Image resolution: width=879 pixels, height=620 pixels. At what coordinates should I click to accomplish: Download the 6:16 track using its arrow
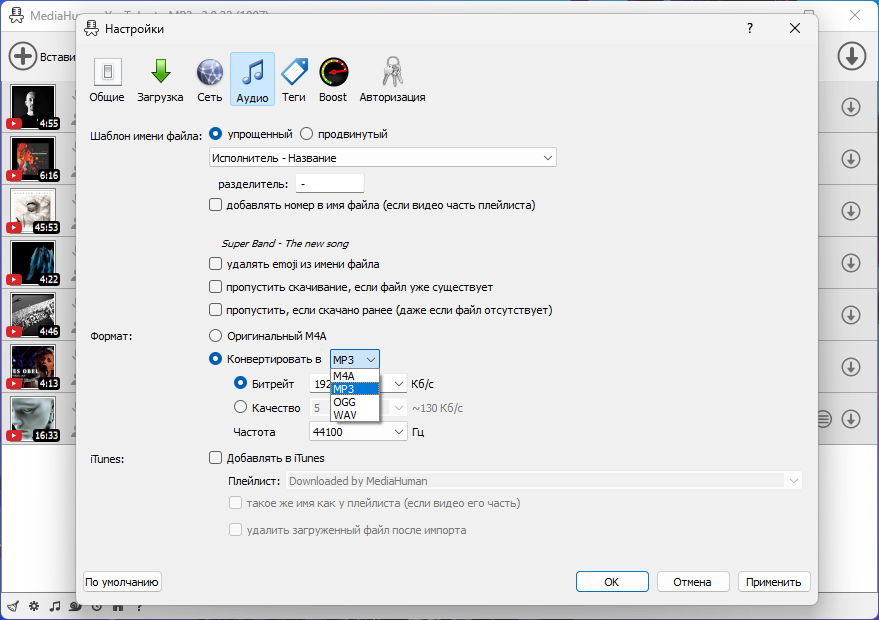tap(851, 159)
